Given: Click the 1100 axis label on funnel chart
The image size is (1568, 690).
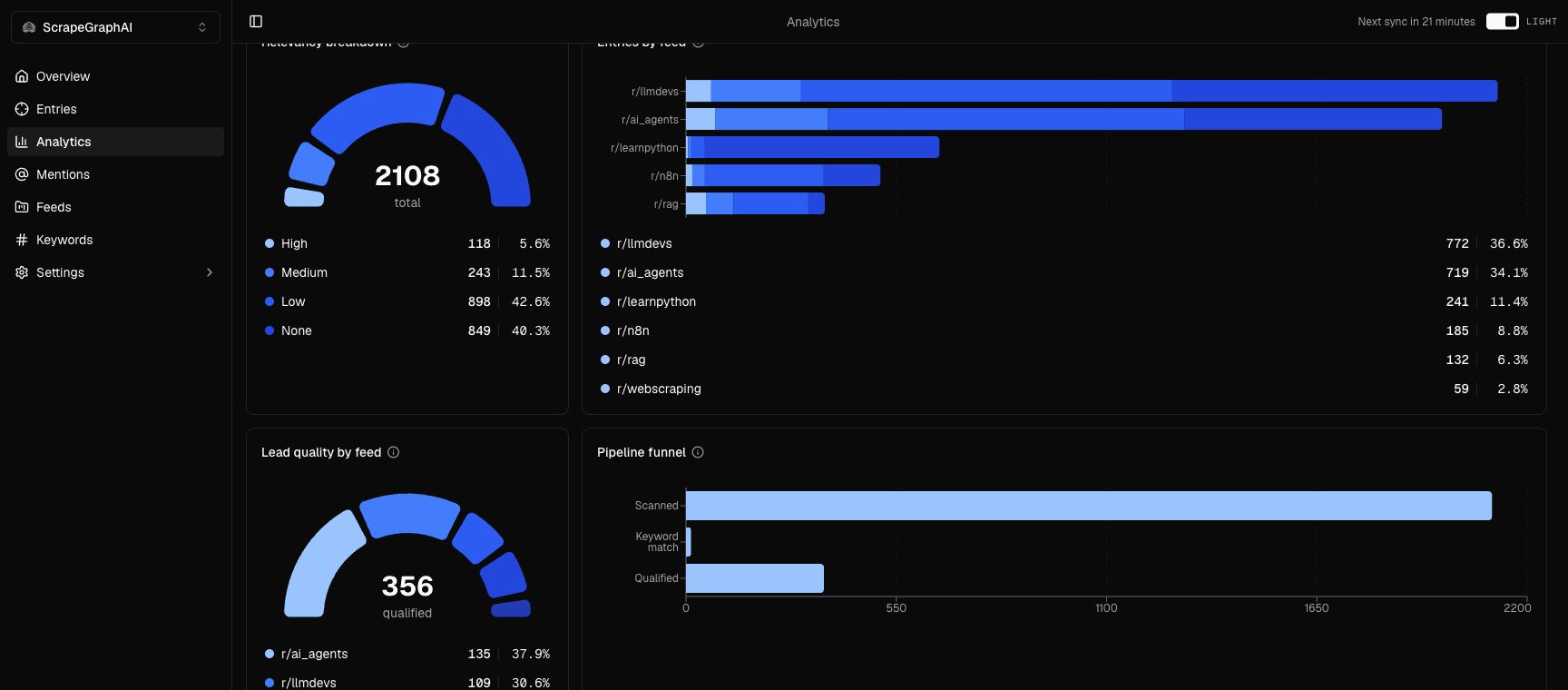Looking at the screenshot, I should (x=1106, y=608).
